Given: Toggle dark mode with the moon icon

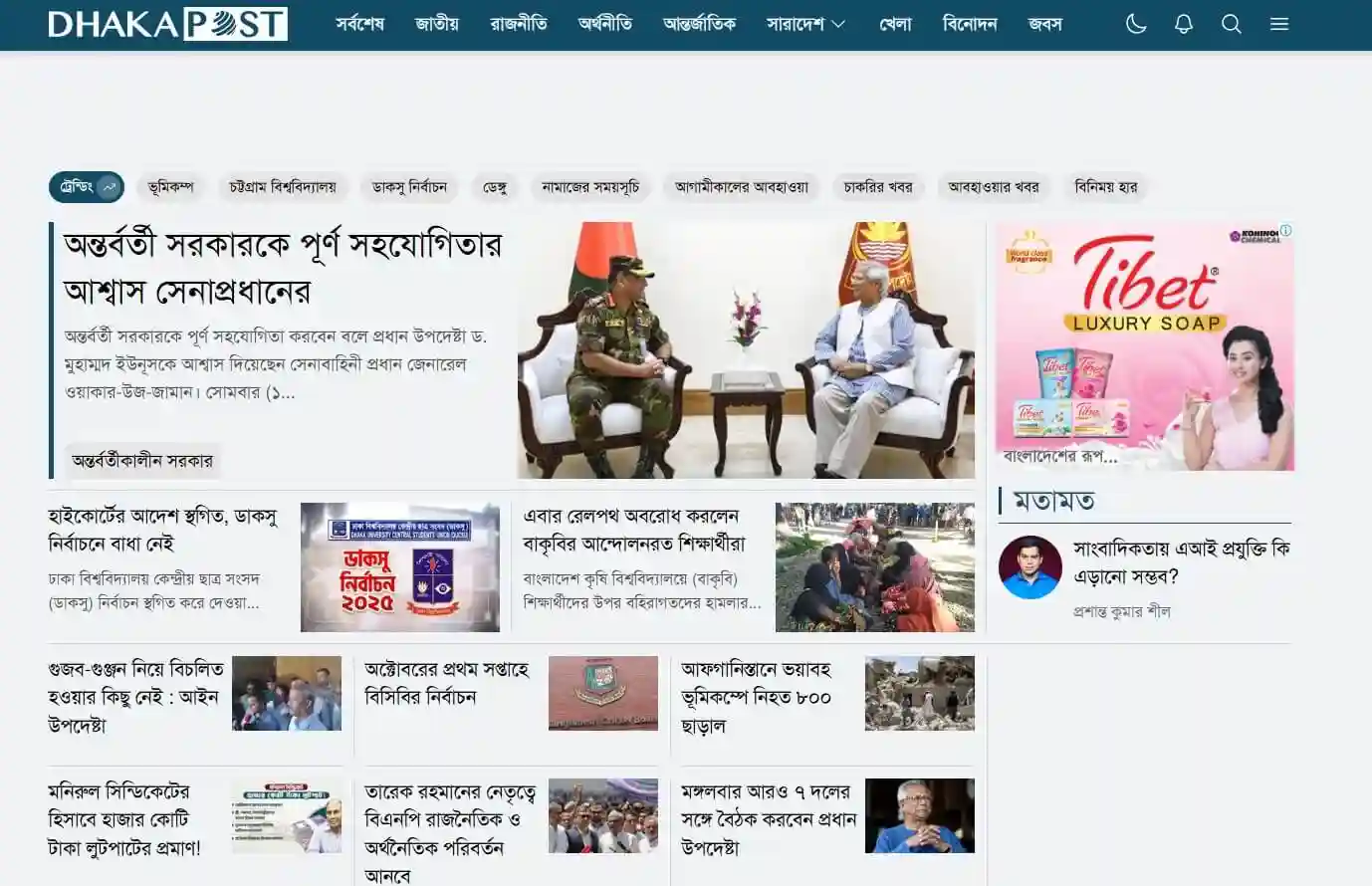Looking at the screenshot, I should point(1136,24).
